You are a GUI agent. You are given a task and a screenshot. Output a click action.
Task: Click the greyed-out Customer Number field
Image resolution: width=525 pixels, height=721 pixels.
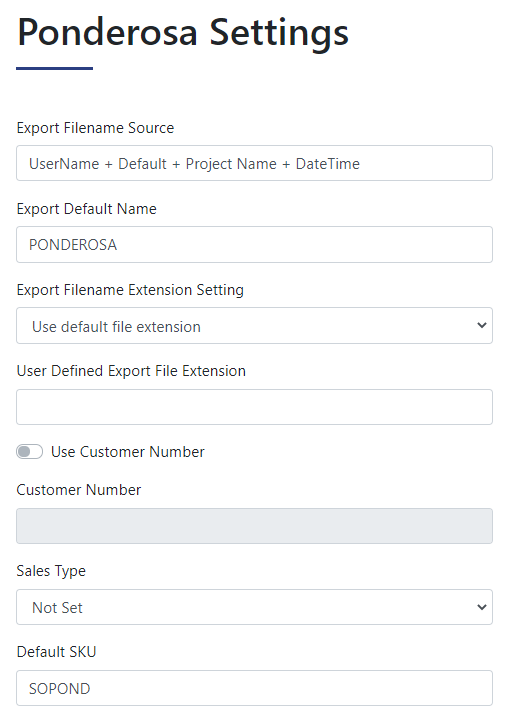[254, 526]
